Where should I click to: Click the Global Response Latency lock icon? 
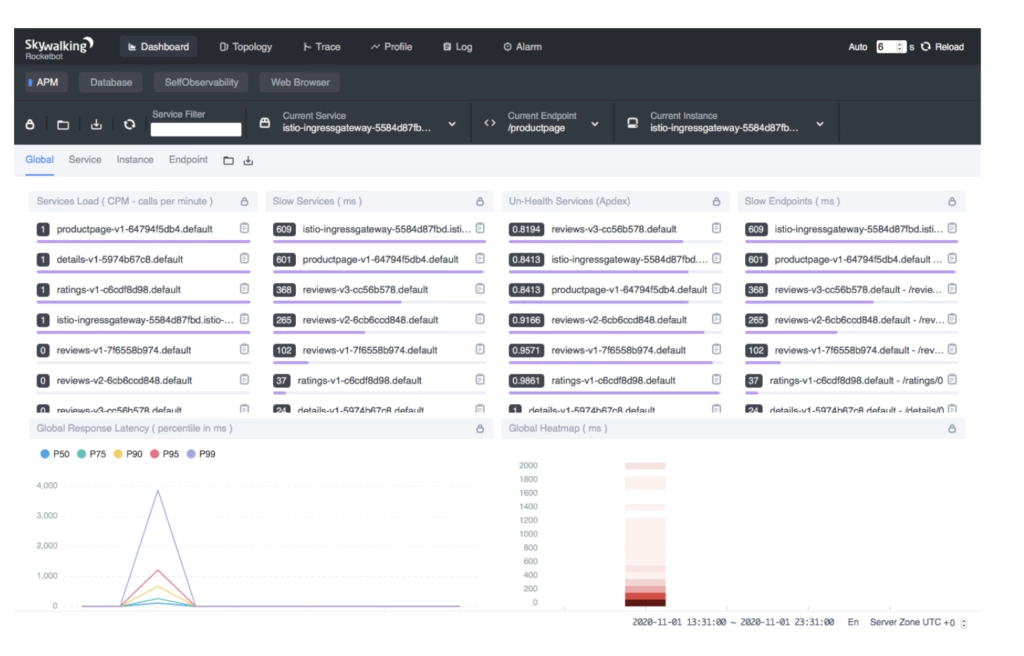(480, 429)
